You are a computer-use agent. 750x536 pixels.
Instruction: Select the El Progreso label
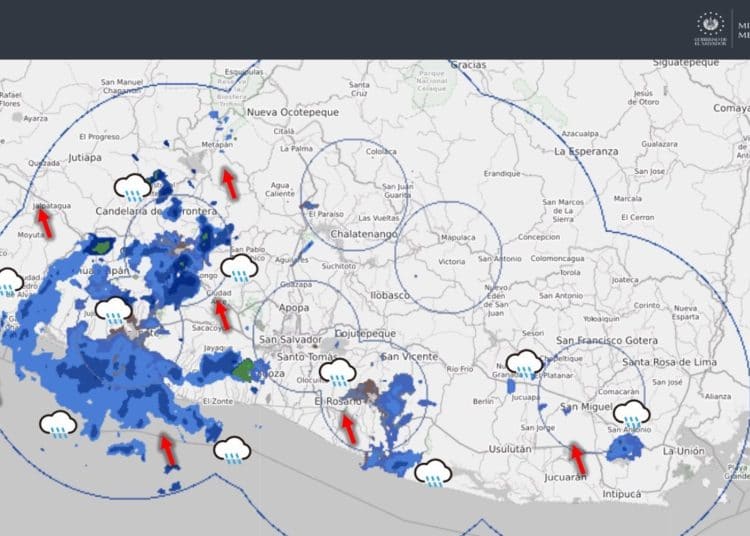coord(99,137)
